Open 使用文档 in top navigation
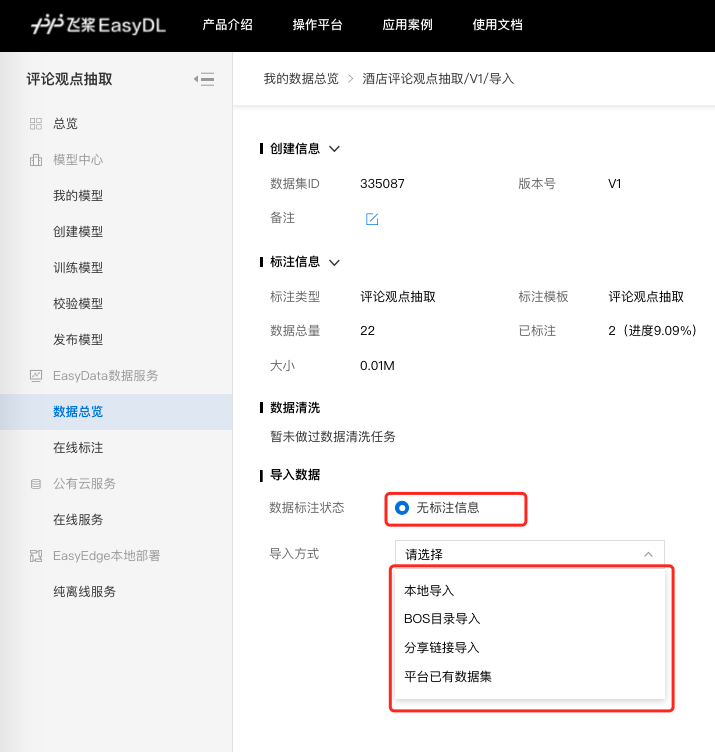 pos(498,24)
